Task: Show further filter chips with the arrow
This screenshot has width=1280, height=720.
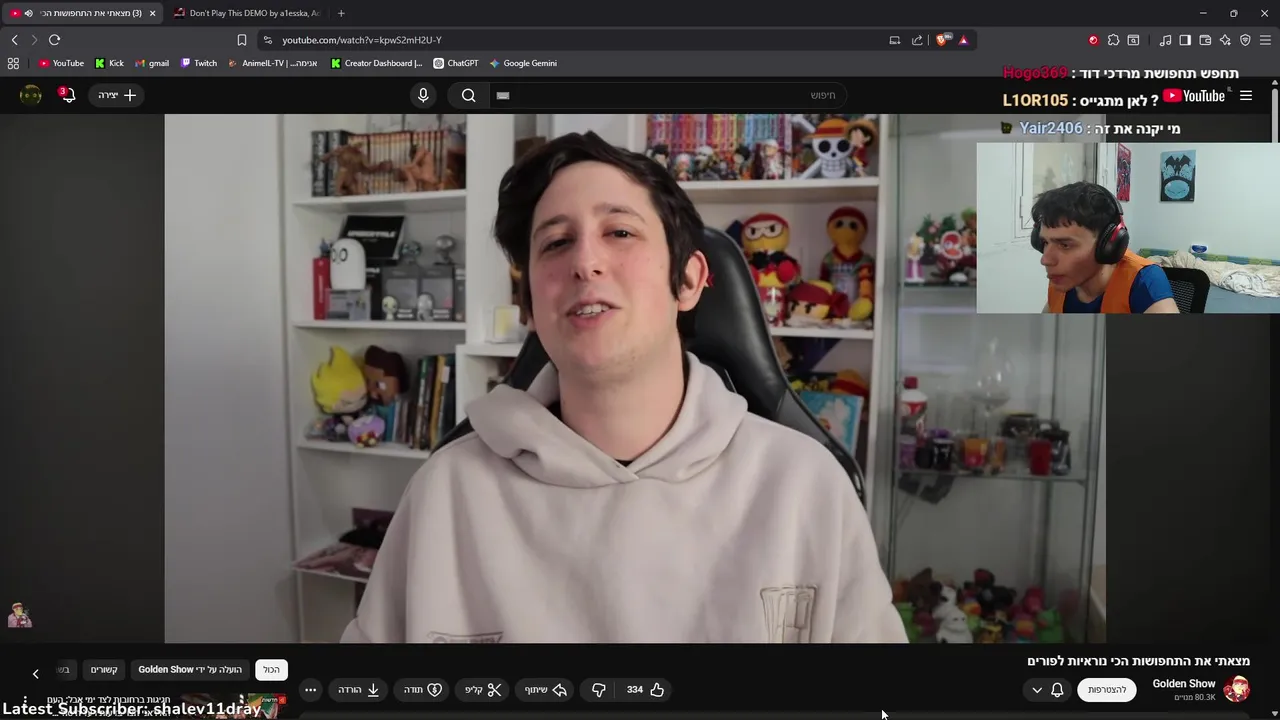Action: point(35,673)
